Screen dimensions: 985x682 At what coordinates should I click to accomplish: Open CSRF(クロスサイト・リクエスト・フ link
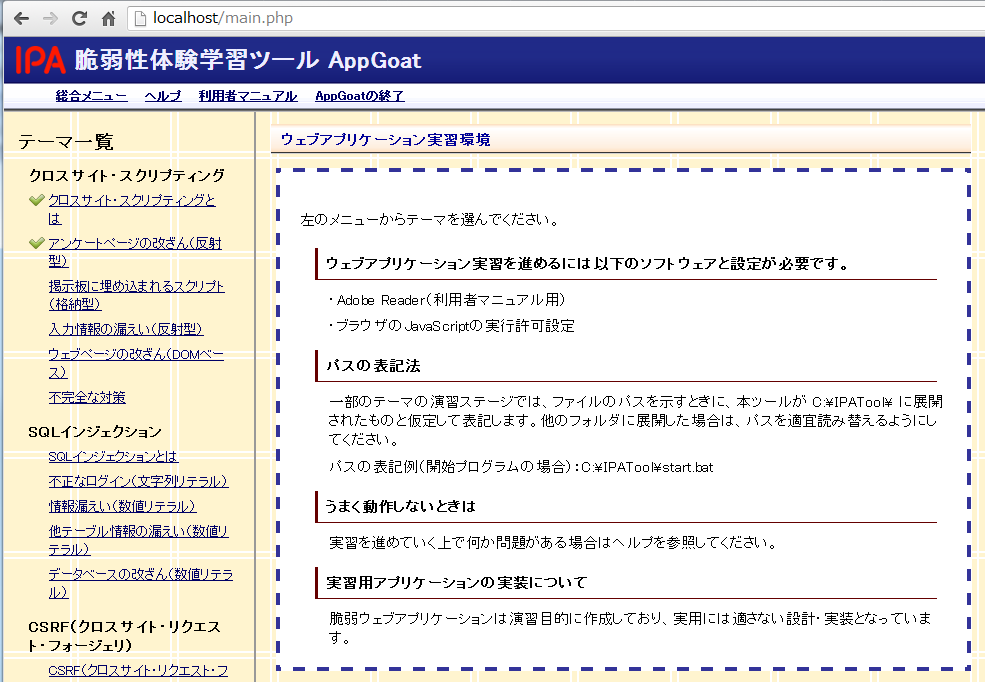click(138, 671)
